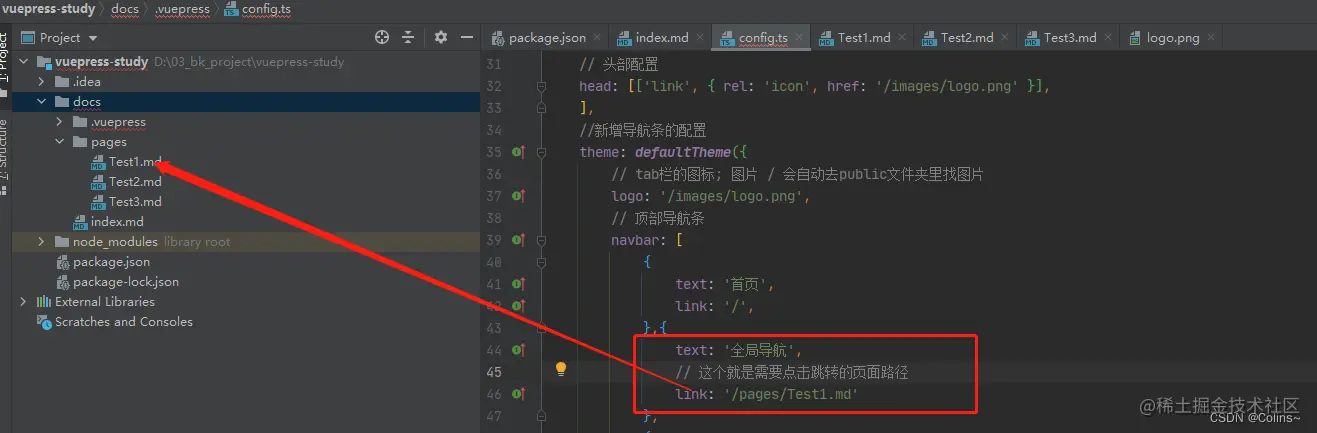Screen dimensions: 1317x433
Task: Expand the .idea folder
Action: pyautogui.click(x=42, y=82)
